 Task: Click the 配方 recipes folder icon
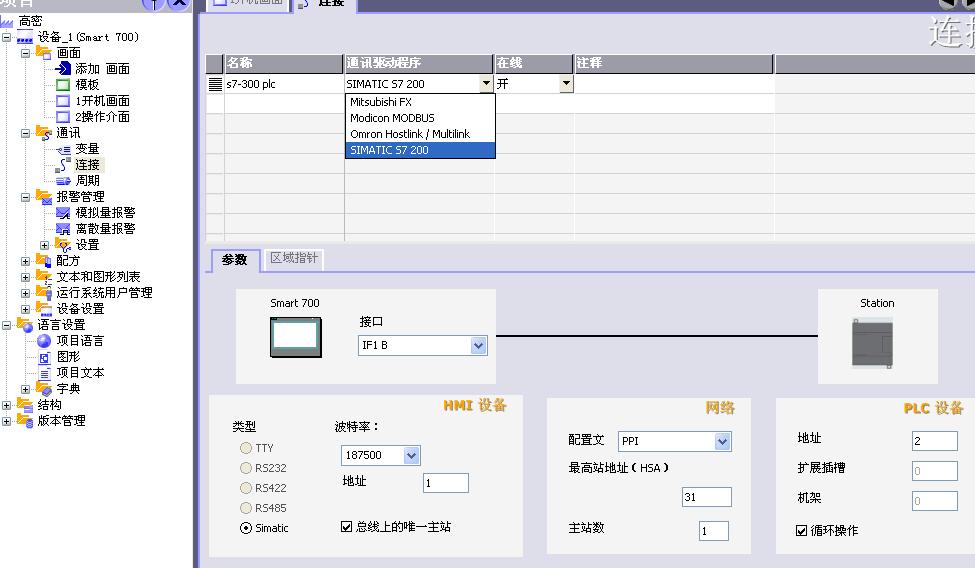tap(44, 261)
